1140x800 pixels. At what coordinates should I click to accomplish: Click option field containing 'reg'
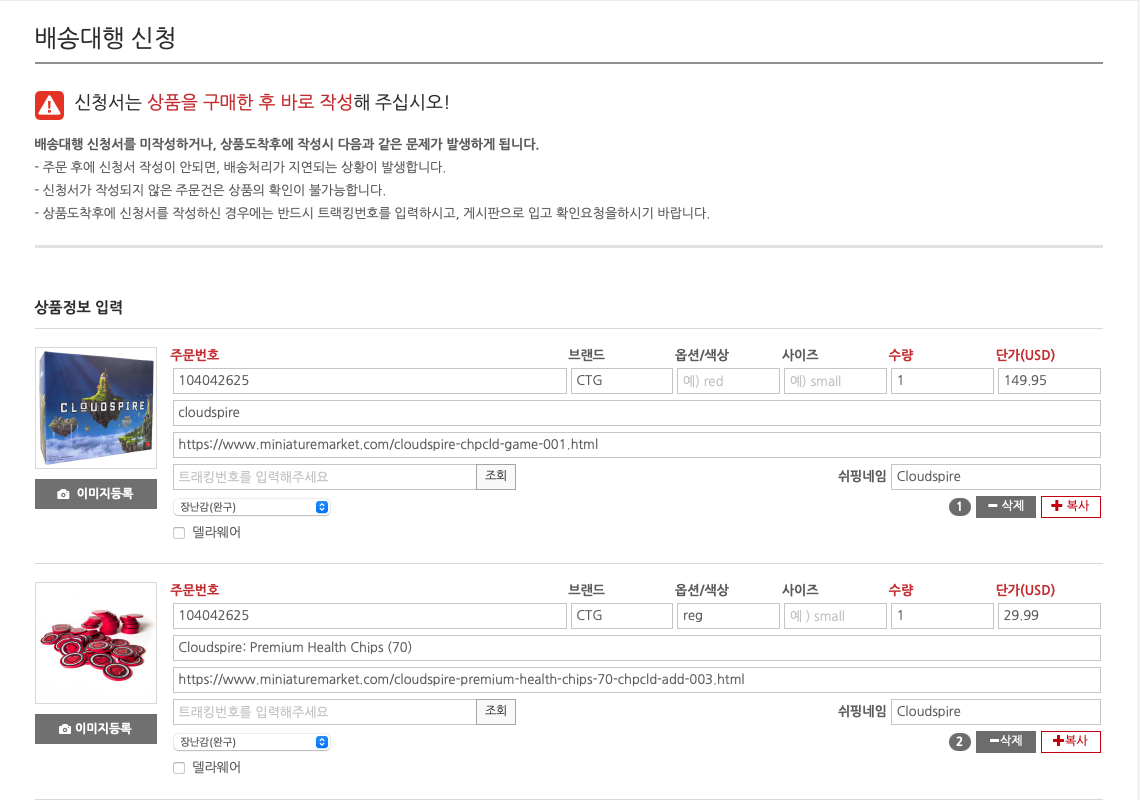[x=728, y=616]
